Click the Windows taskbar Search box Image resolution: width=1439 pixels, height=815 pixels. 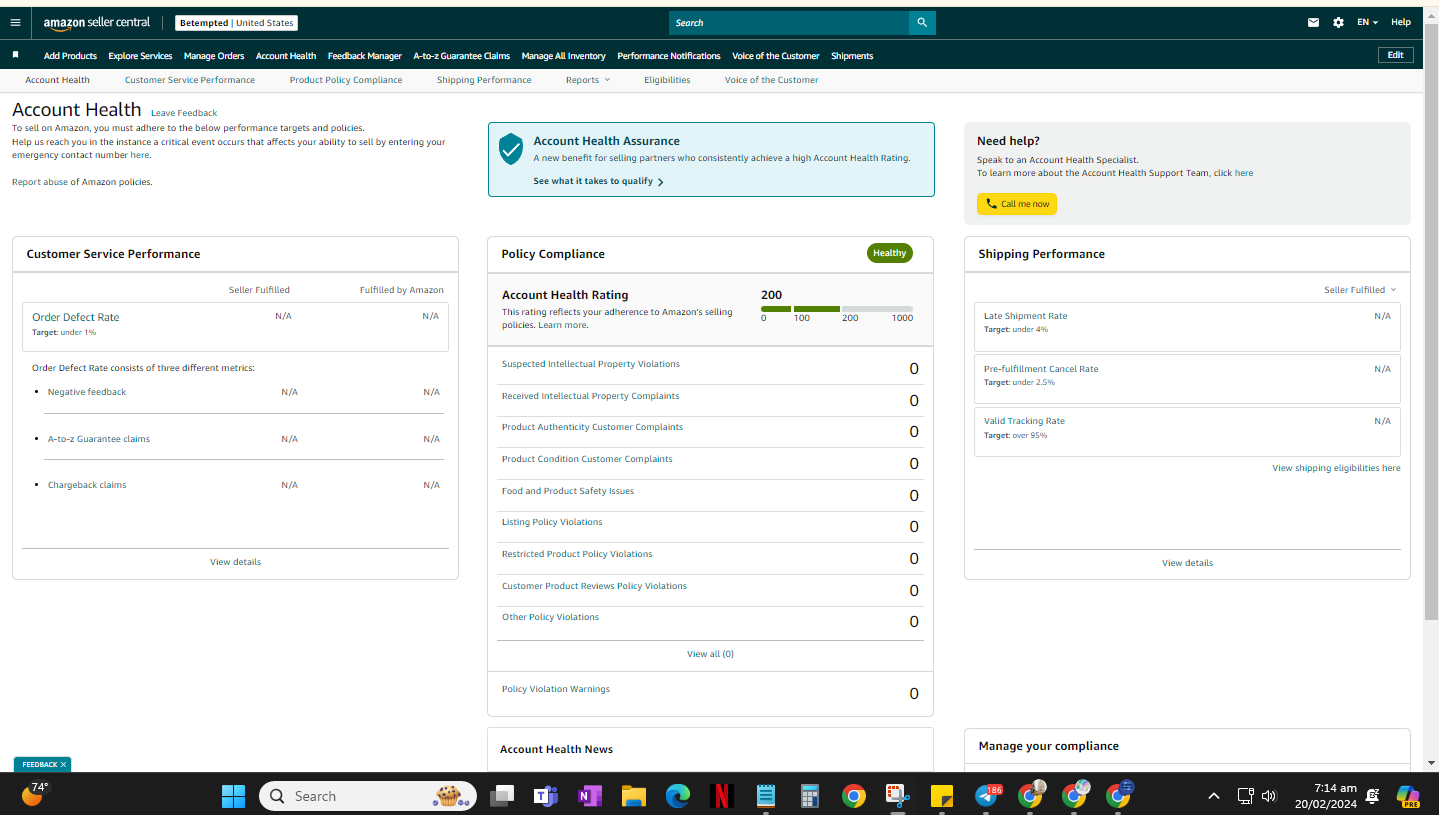coord(368,796)
